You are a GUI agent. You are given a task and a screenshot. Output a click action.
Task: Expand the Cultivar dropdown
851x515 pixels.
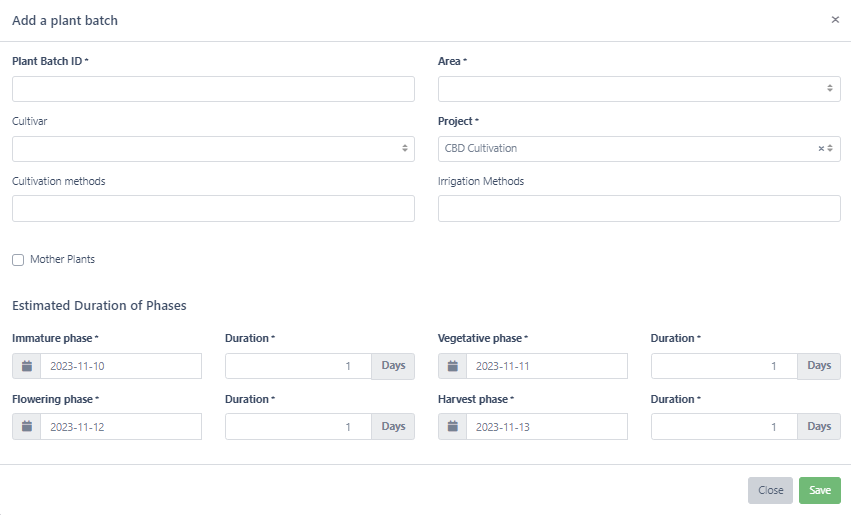click(x=213, y=149)
